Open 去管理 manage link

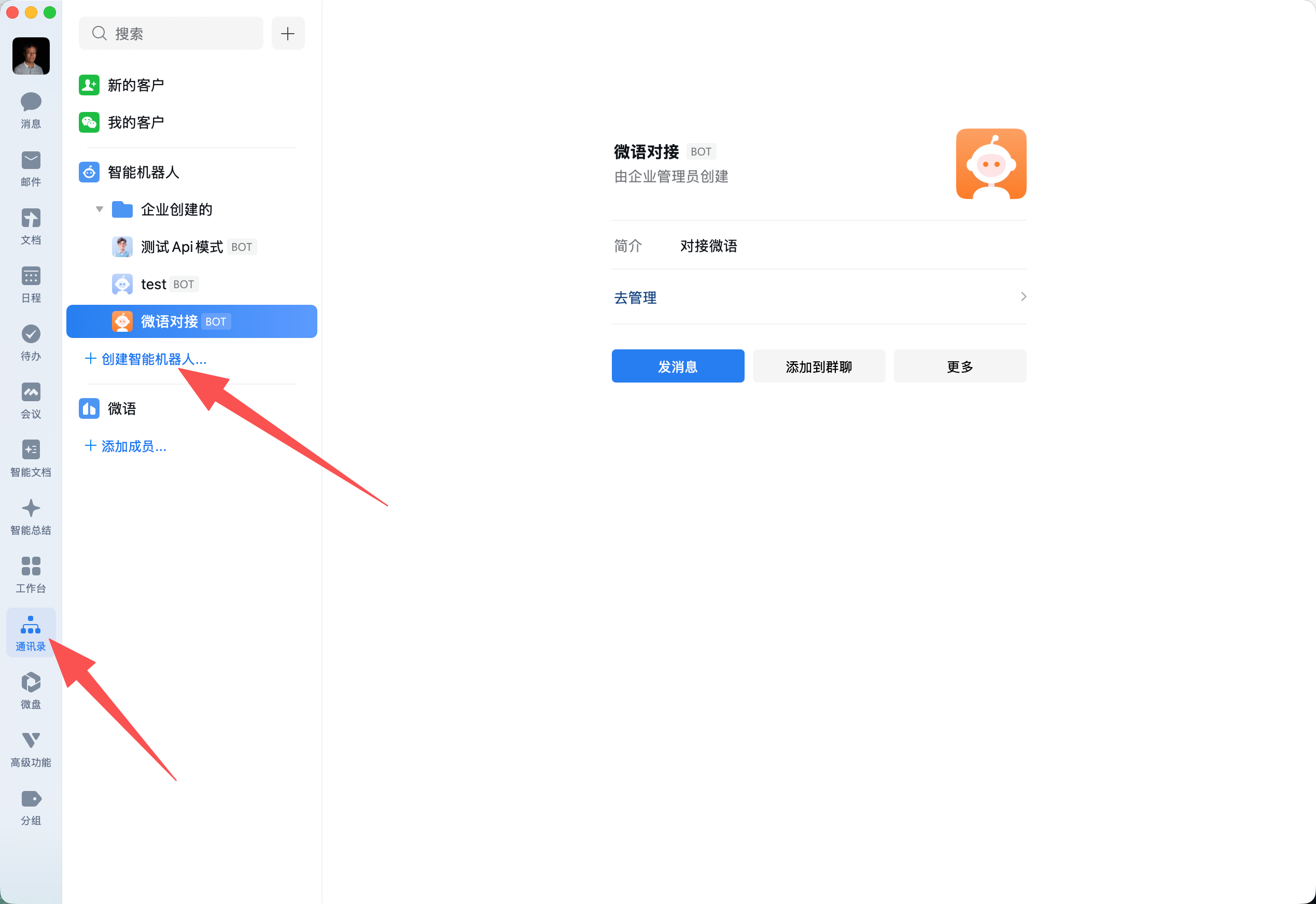coord(635,298)
